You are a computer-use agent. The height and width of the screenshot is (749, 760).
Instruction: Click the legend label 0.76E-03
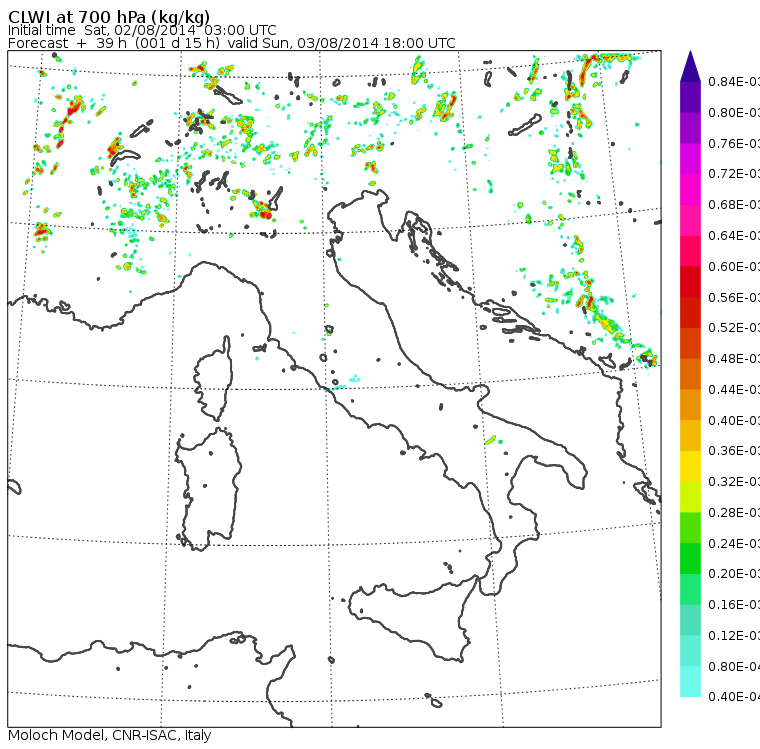point(734,143)
